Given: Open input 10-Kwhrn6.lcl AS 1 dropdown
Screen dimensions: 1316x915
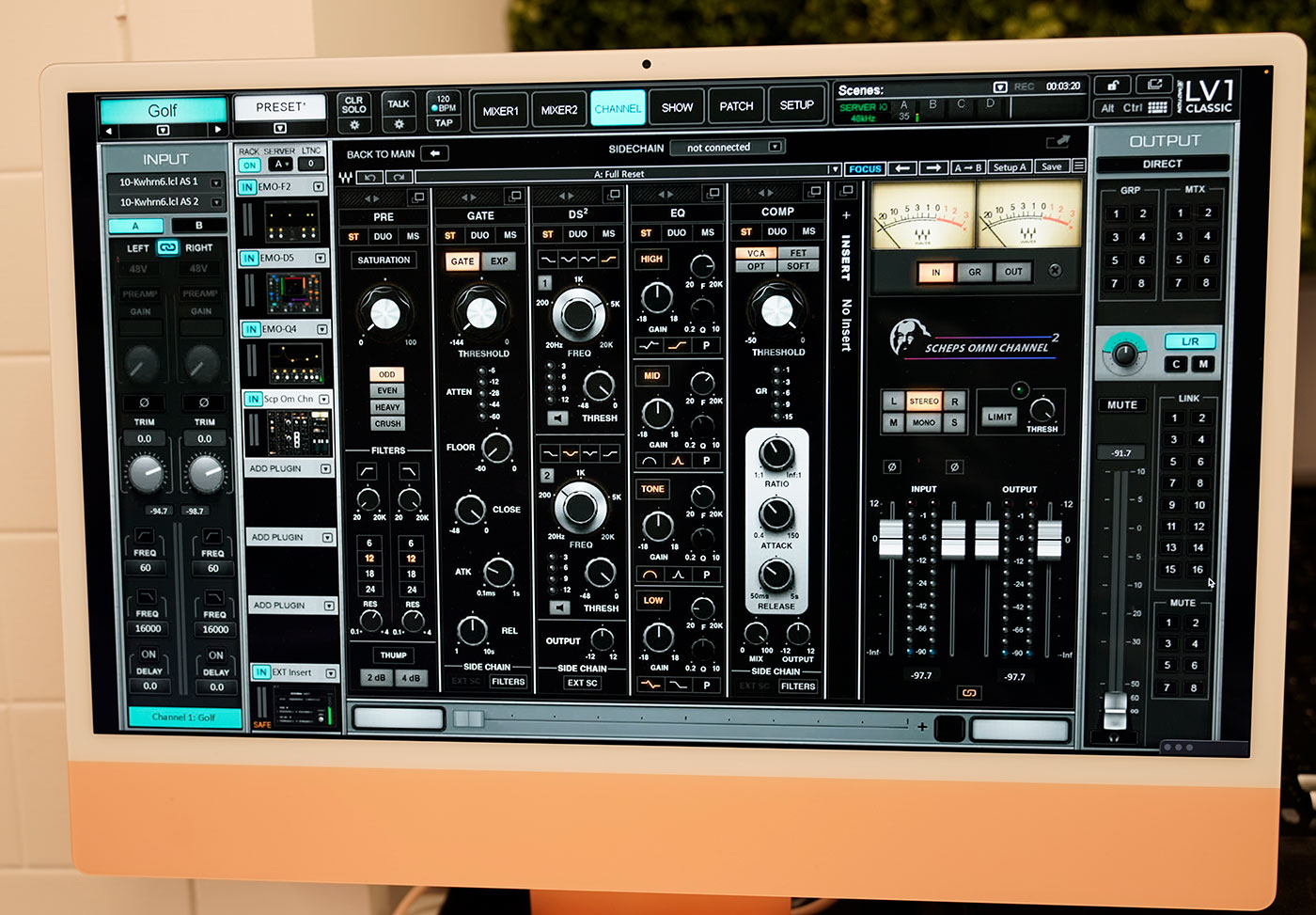Looking at the screenshot, I should coord(216,182).
